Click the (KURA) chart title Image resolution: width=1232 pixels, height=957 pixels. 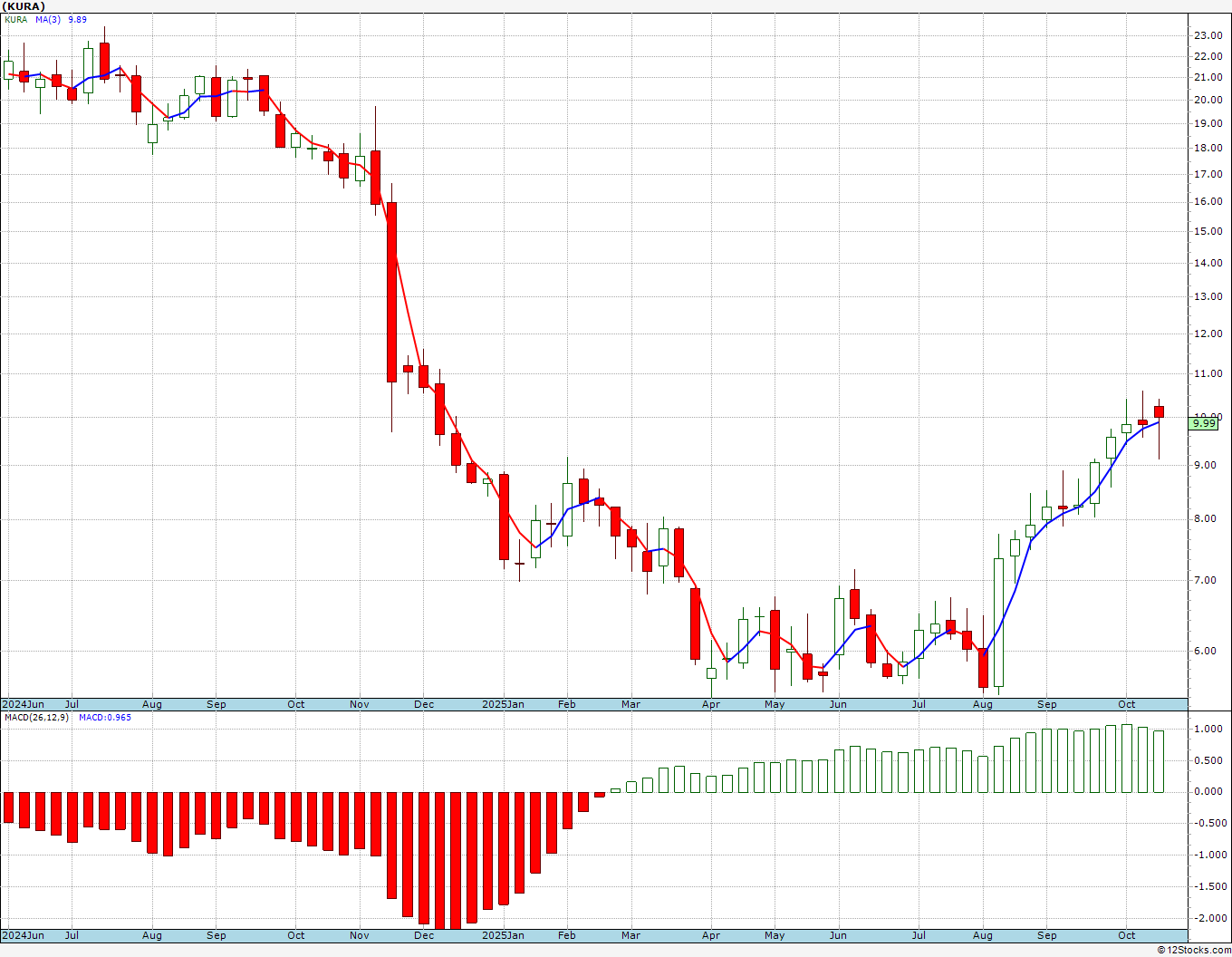[24, 6]
